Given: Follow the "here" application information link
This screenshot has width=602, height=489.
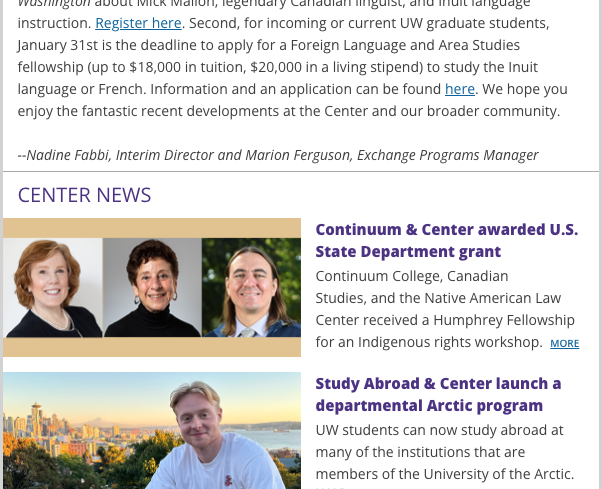Looking at the screenshot, I should [460, 89].
